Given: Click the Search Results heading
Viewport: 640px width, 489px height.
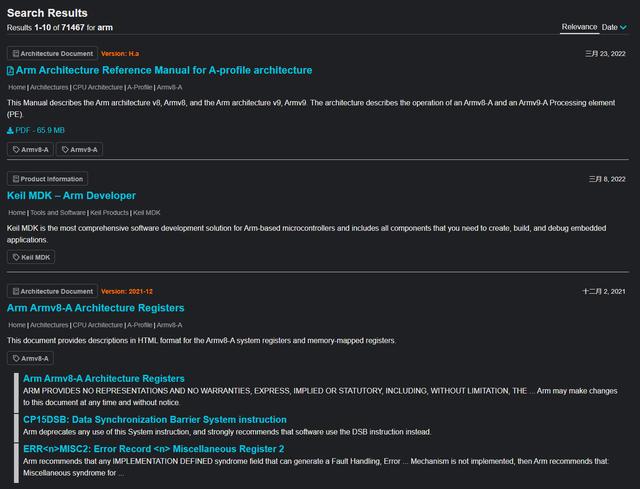Looking at the screenshot, I should tap(47, 13).
